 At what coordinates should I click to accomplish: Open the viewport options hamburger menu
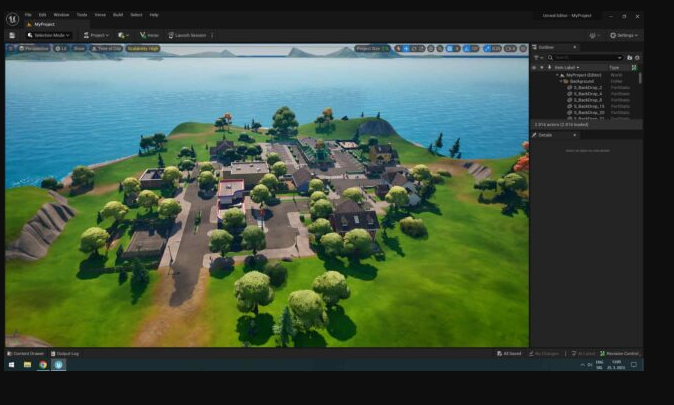point(11,49)
